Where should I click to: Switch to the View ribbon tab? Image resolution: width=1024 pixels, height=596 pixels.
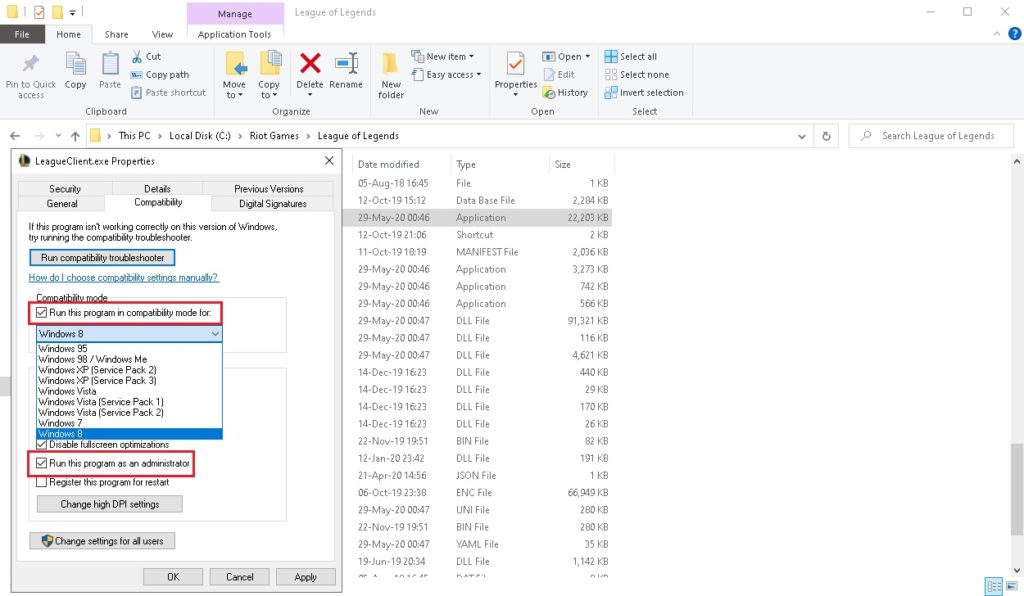click(162, 35)
